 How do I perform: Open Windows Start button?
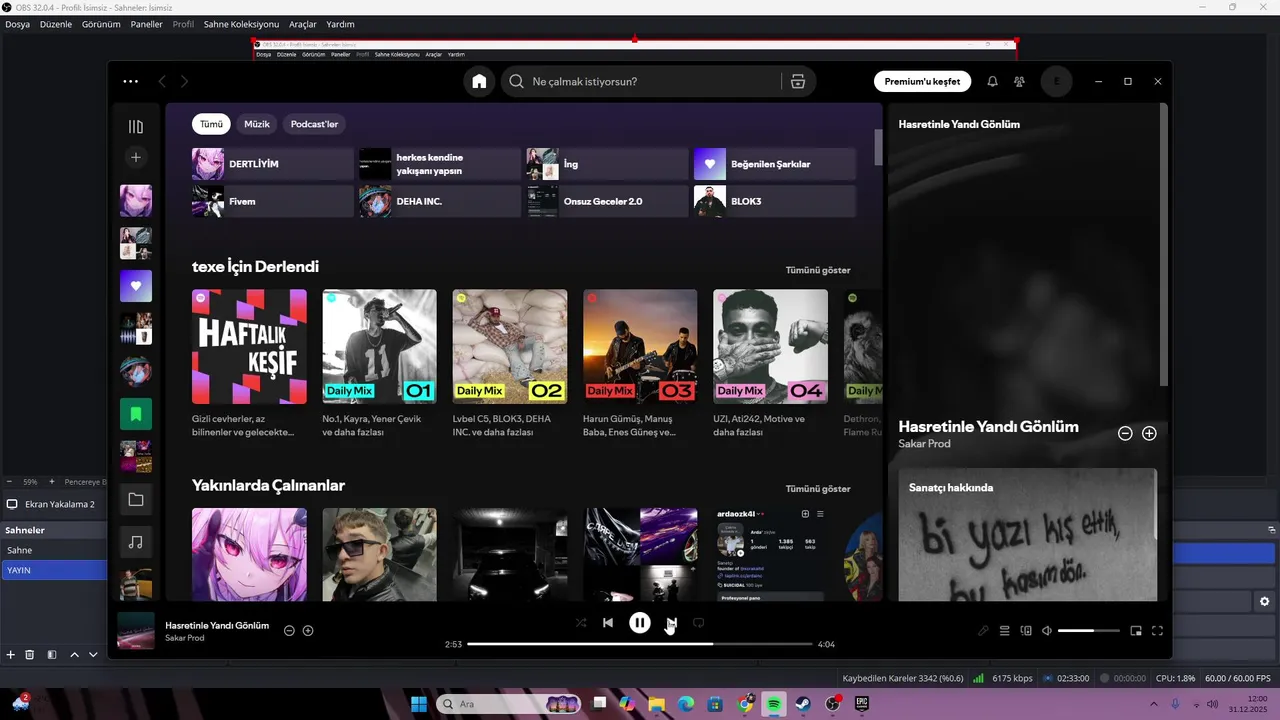[419, 704]
